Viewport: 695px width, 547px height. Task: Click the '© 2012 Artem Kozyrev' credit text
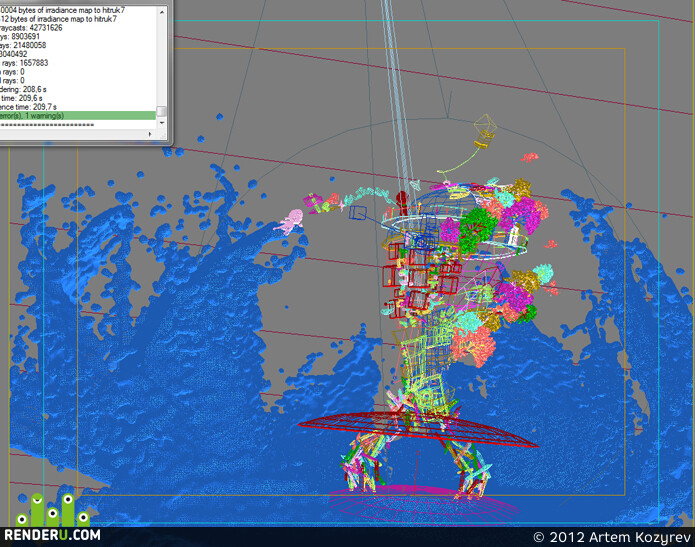[x=612, y=537]
